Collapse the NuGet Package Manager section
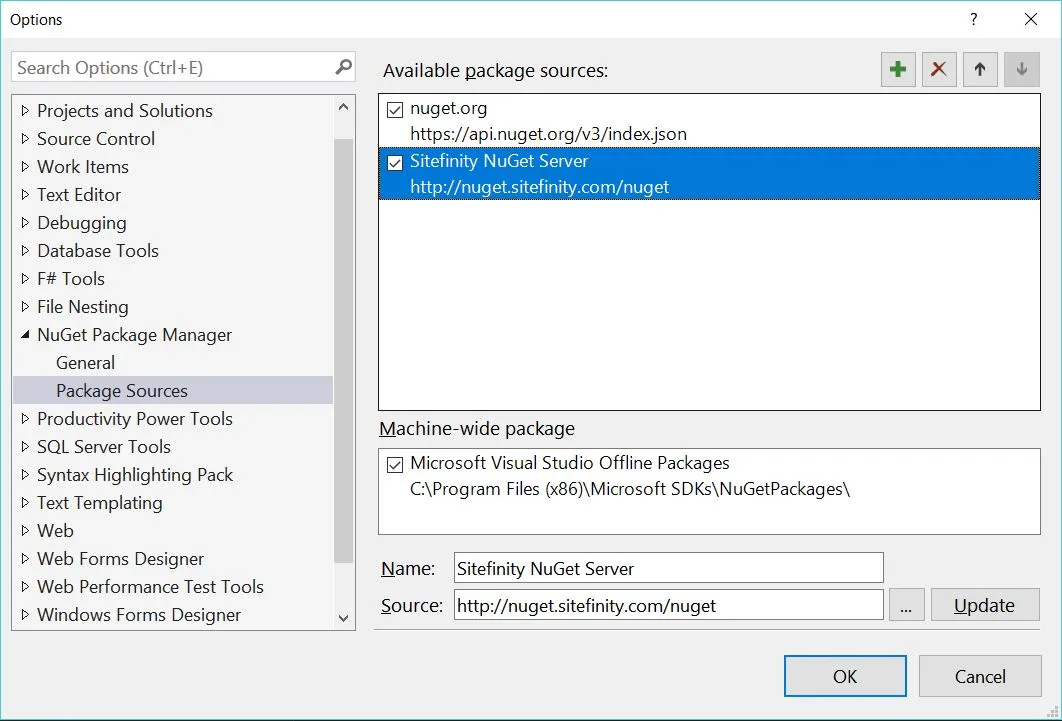 [x=25, y=334]
